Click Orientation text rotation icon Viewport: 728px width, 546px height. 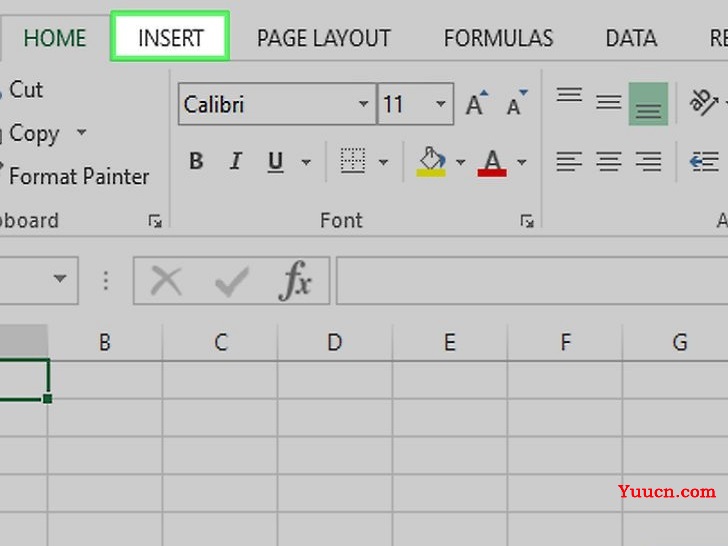pos(704,102)
